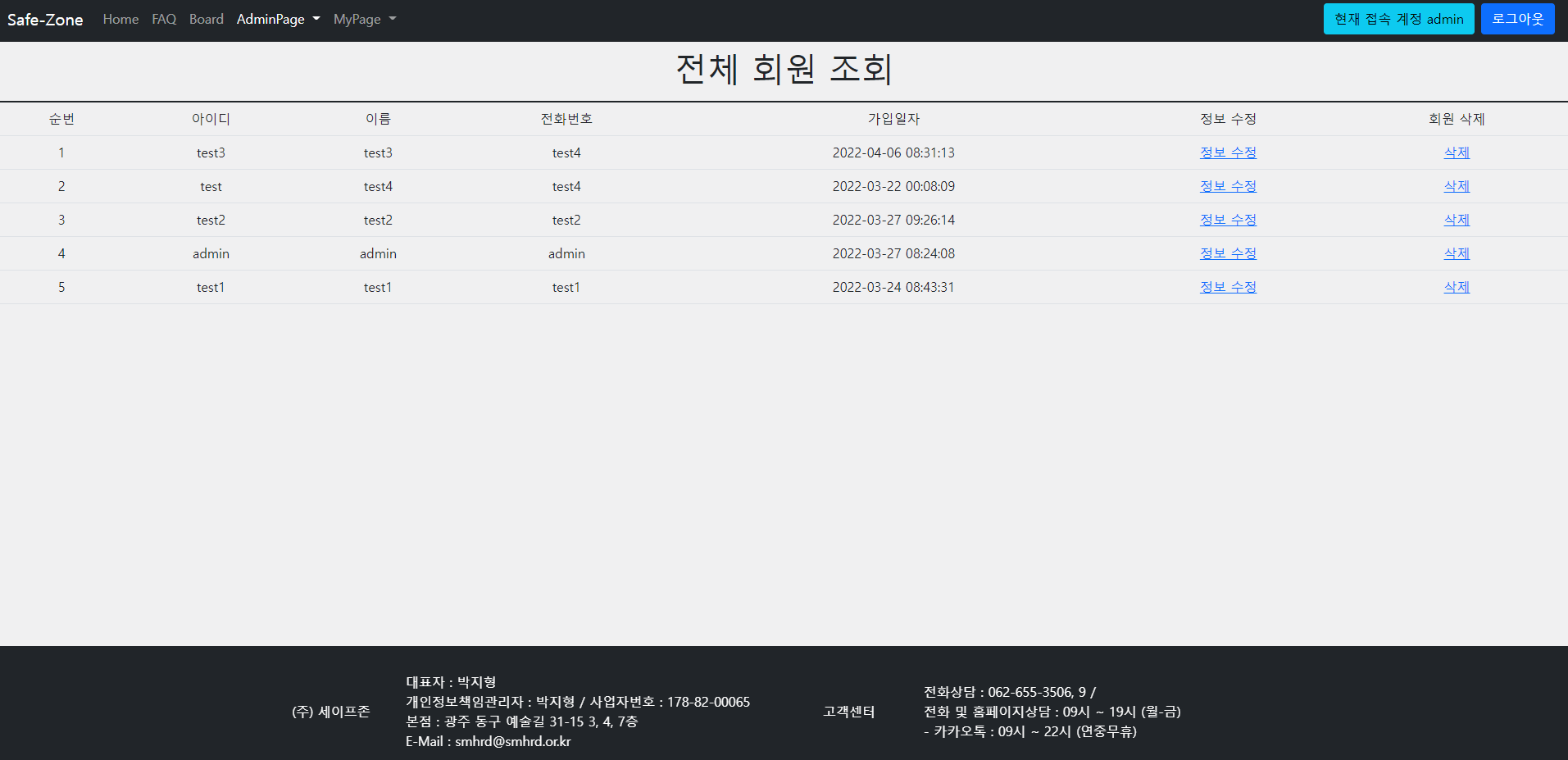Click the 전체 회원 조회 page title

click(x=784, y=71)
